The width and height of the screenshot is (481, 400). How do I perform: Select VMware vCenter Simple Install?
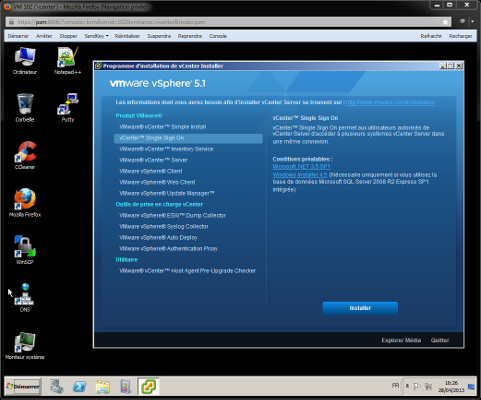click(x=163, y=127)
